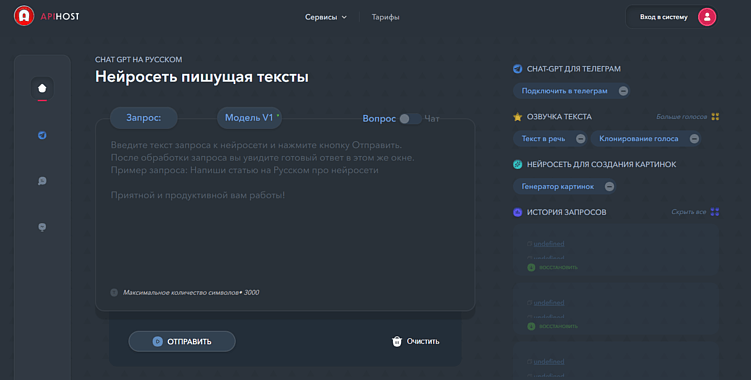
Task: Click icon near НЕЙРОСЕТЬ ДЛЯ СОЗДАНИЯ КАРТИНОК
Action: pyautogui.click(x=517, y=164)
